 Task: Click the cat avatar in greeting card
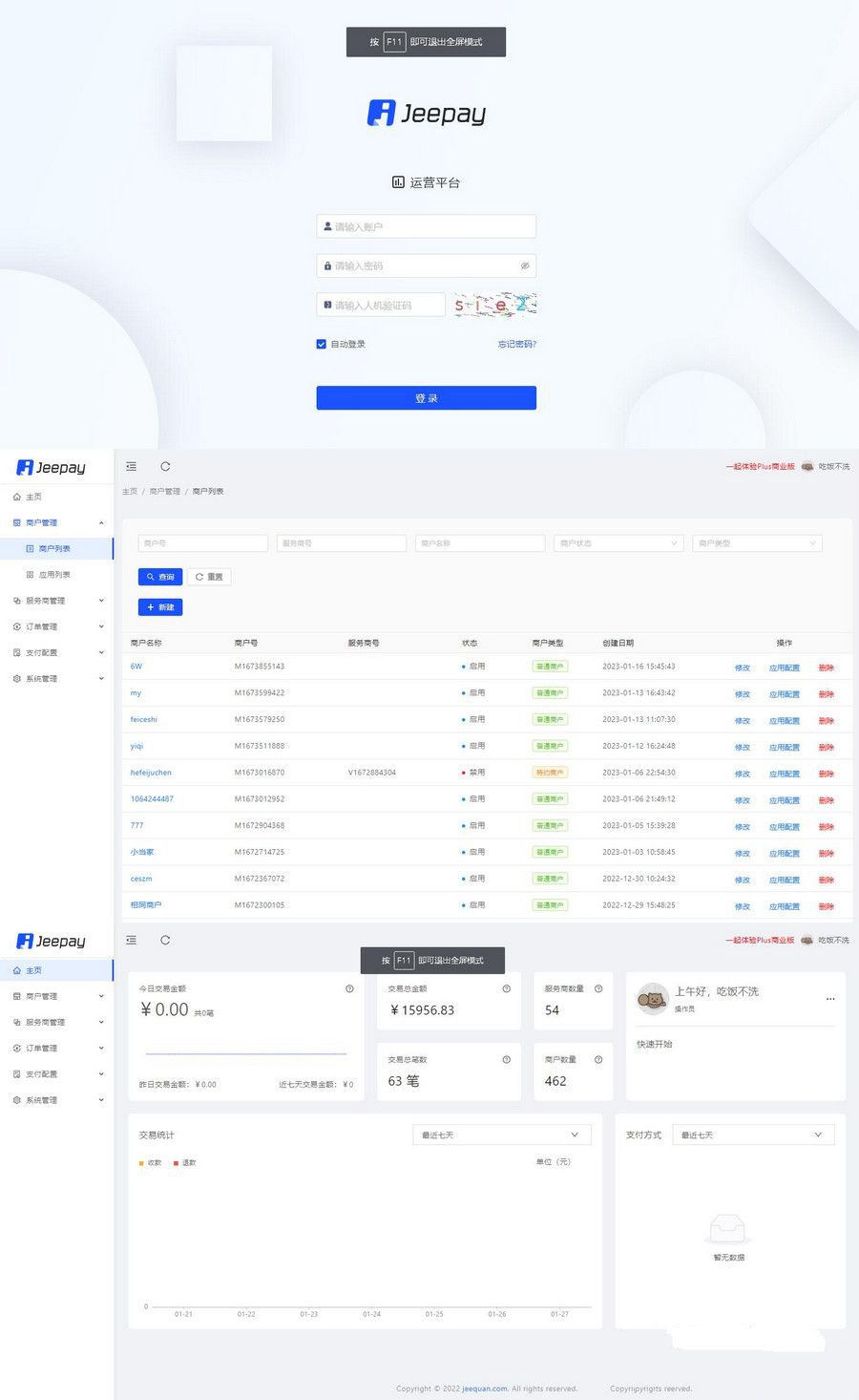652,999
